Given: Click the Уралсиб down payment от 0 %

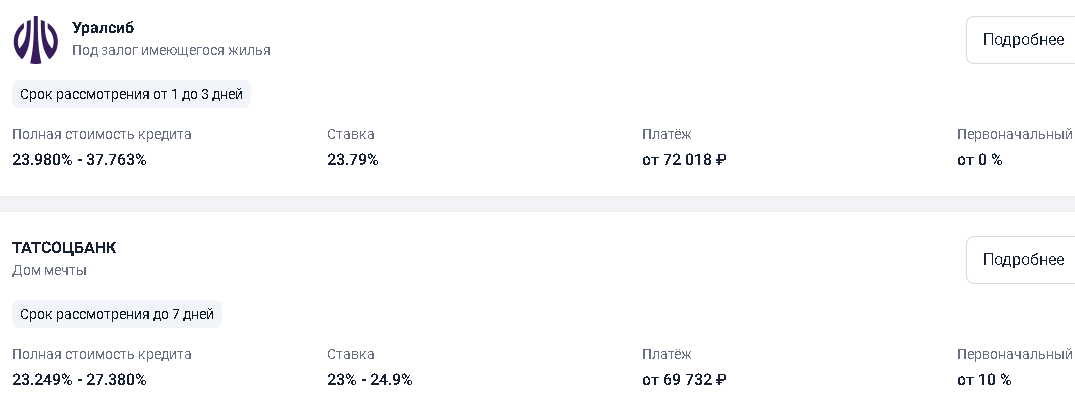Looking at the screenshot, I should point(980,160).
